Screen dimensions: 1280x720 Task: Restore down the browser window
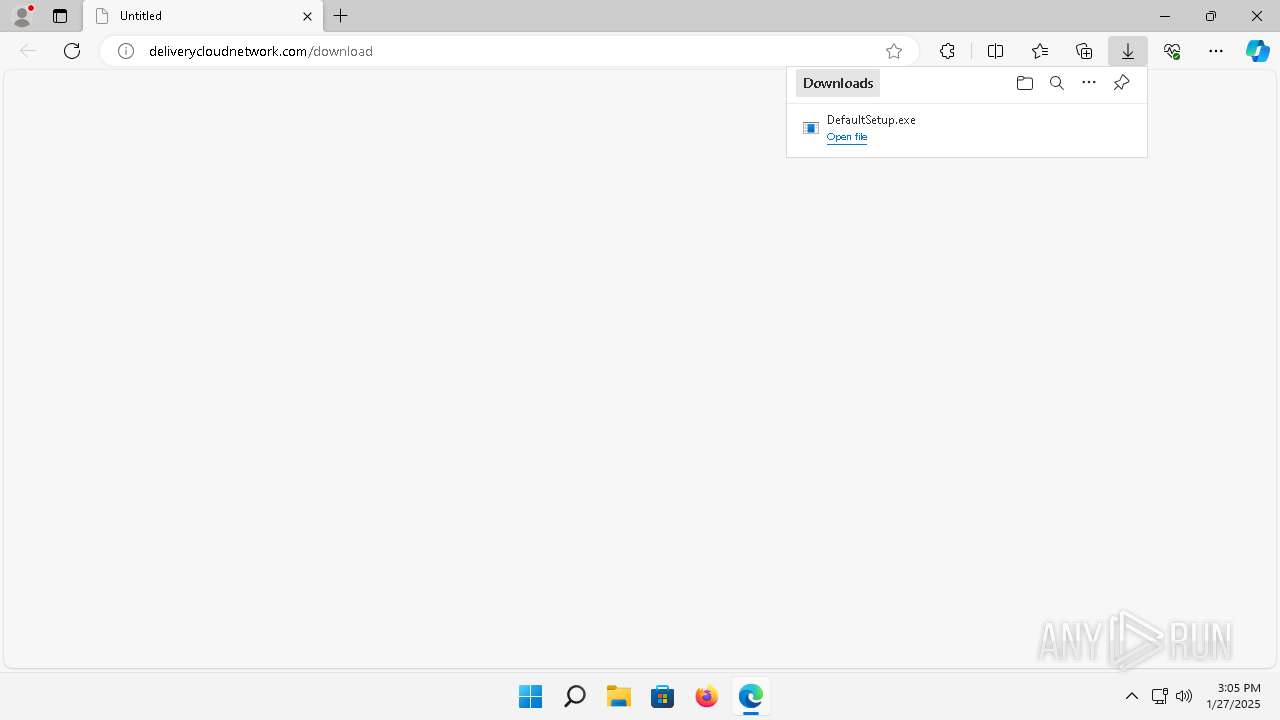(x=1211, y=16)
